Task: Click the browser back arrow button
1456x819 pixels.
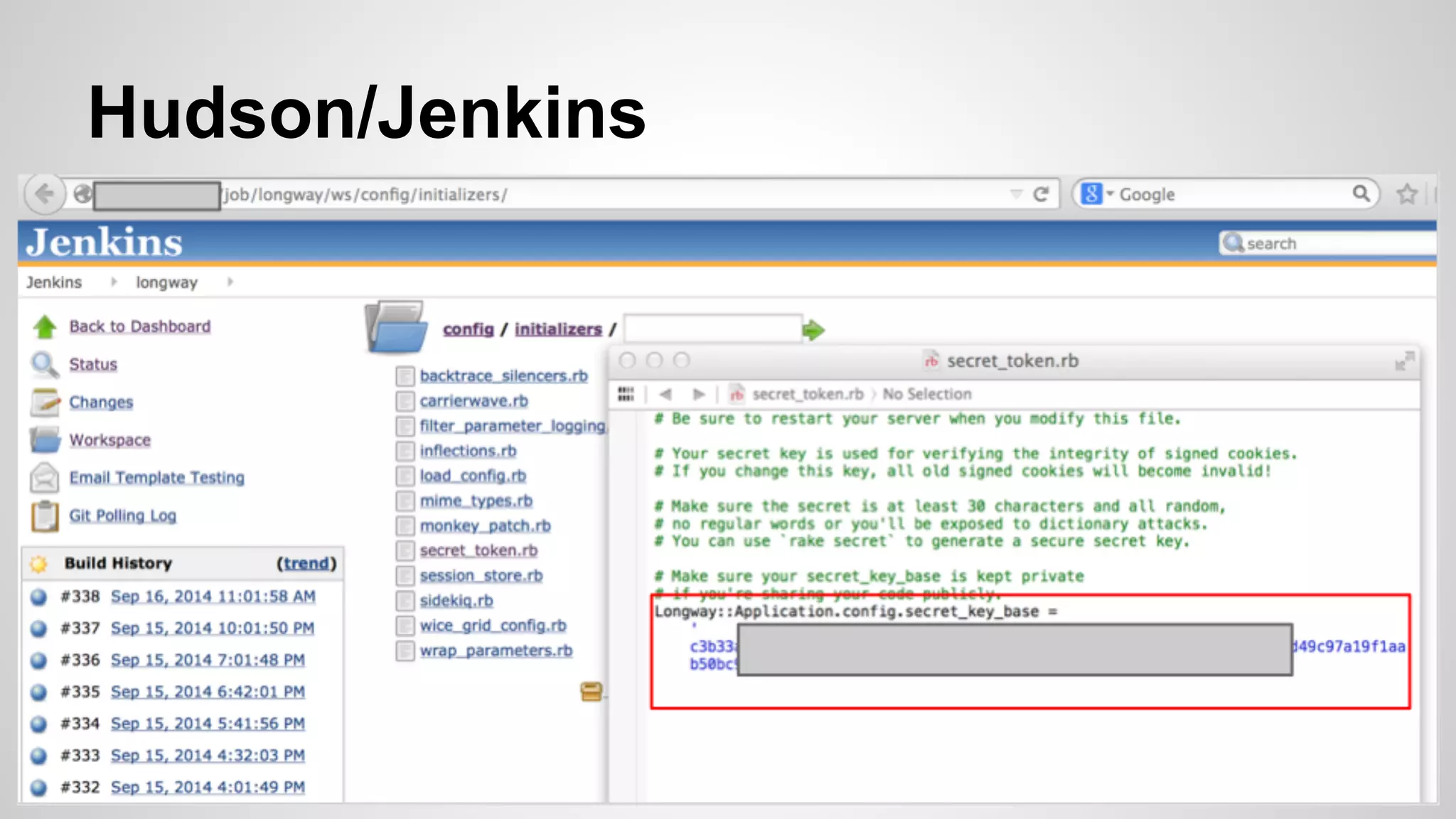Action: pyautogui.click(x=44, y=194)
